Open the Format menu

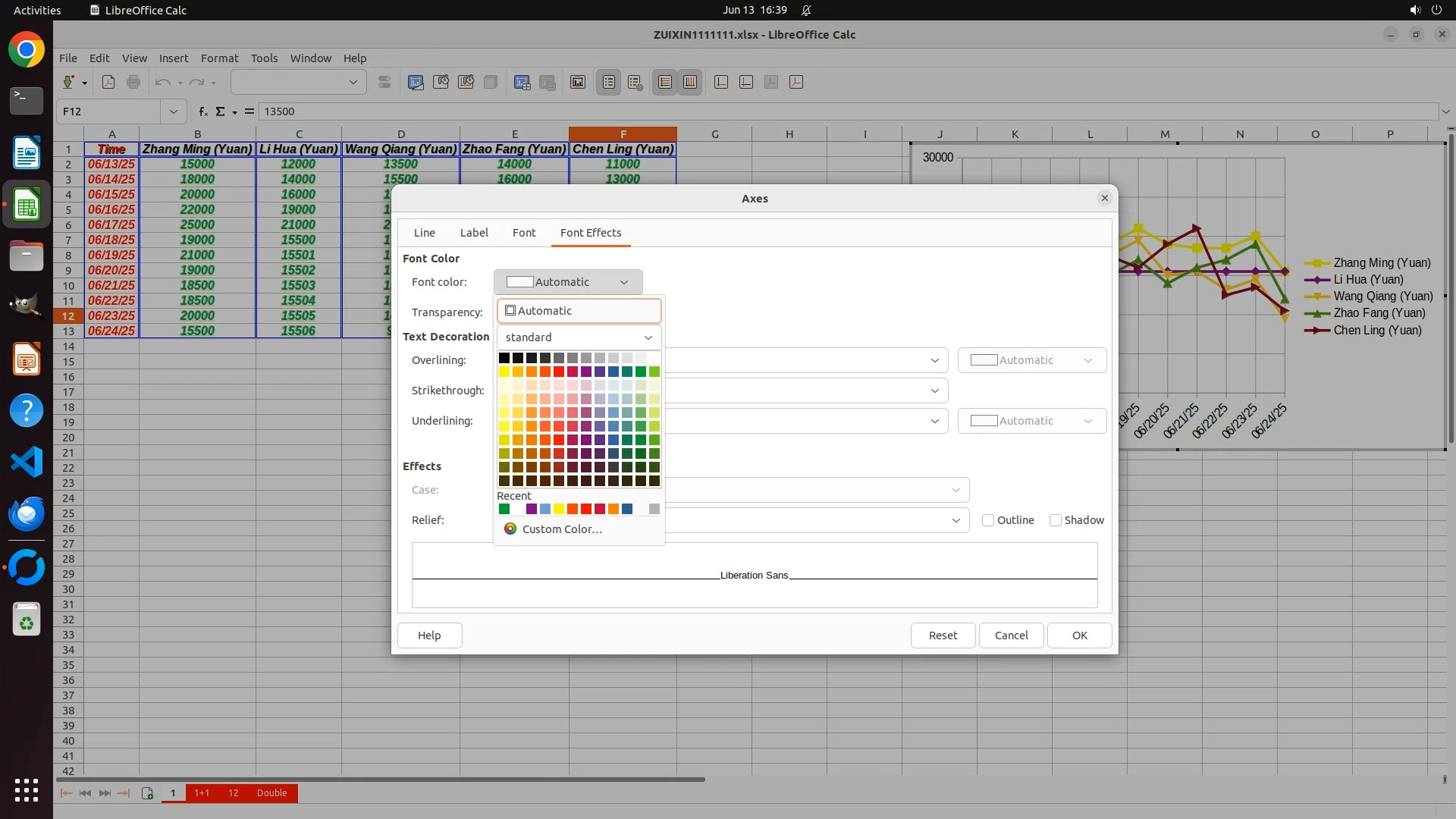point(219,58)
